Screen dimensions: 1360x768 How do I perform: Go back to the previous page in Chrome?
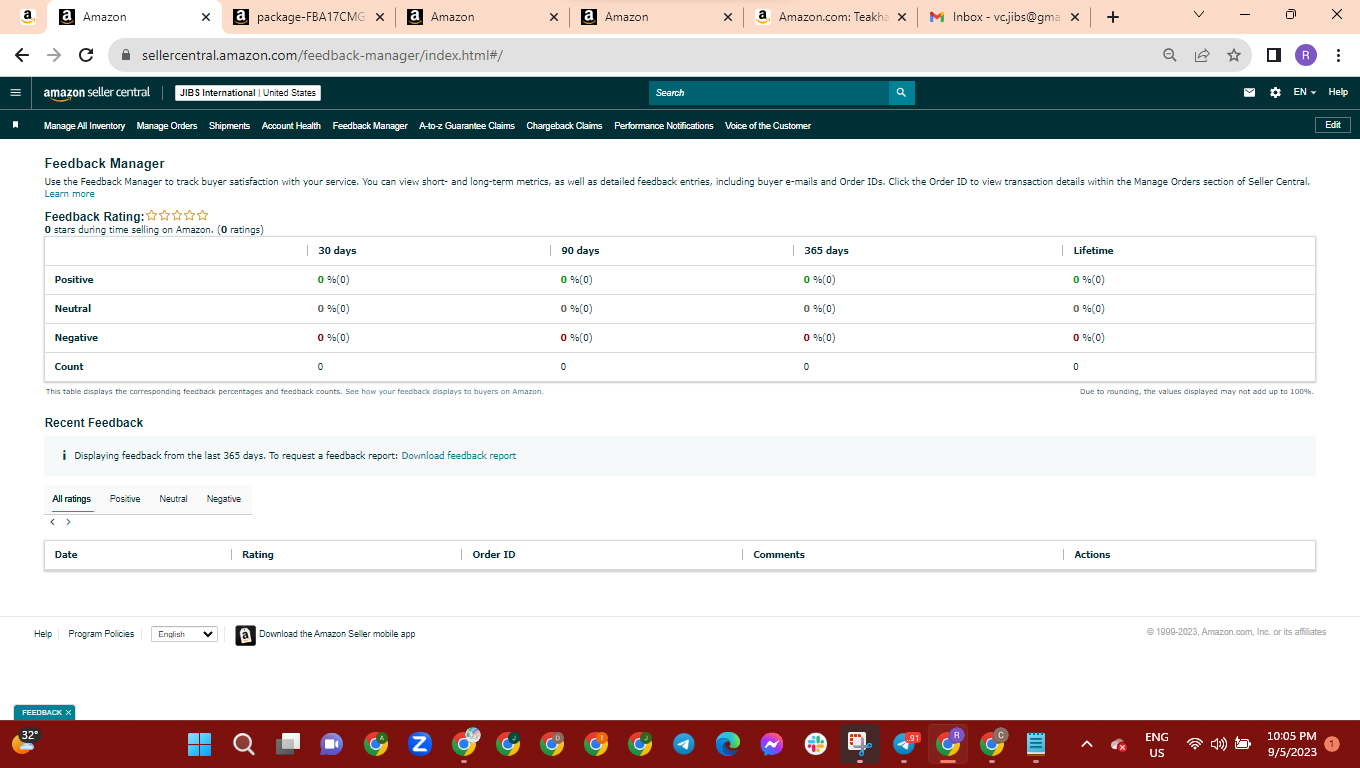click(x=22, y=55)
